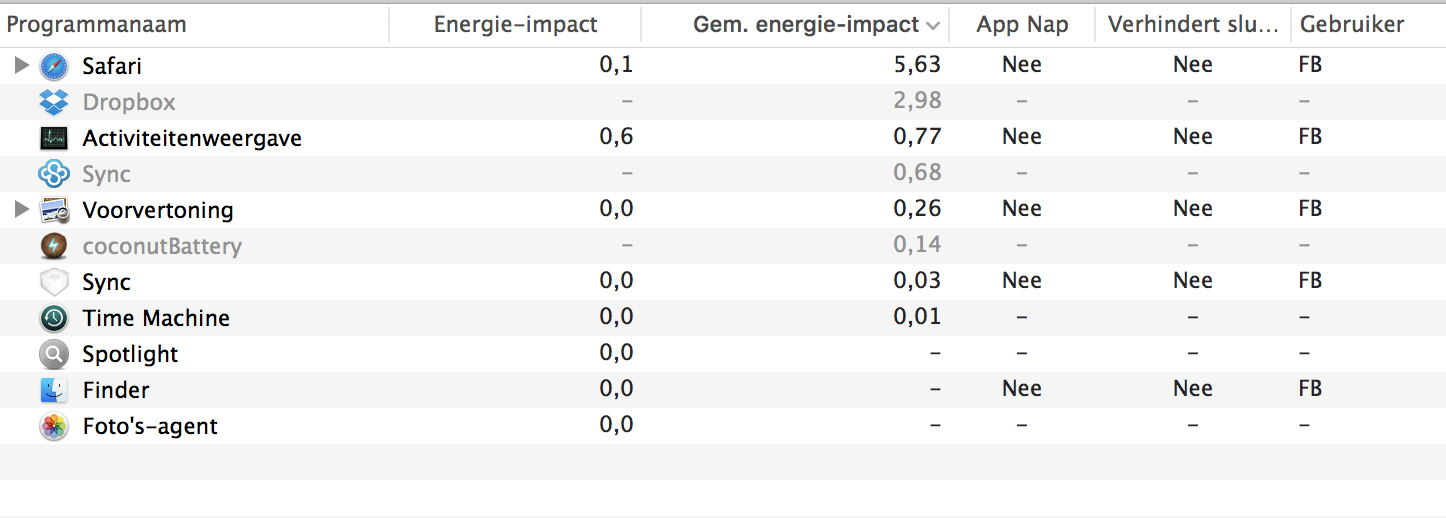Image resolution: width=1446 pixels, height=518 pixels.
Task: Click the Activiteitenweergave monitor icon
Action: tap(54, 139)
